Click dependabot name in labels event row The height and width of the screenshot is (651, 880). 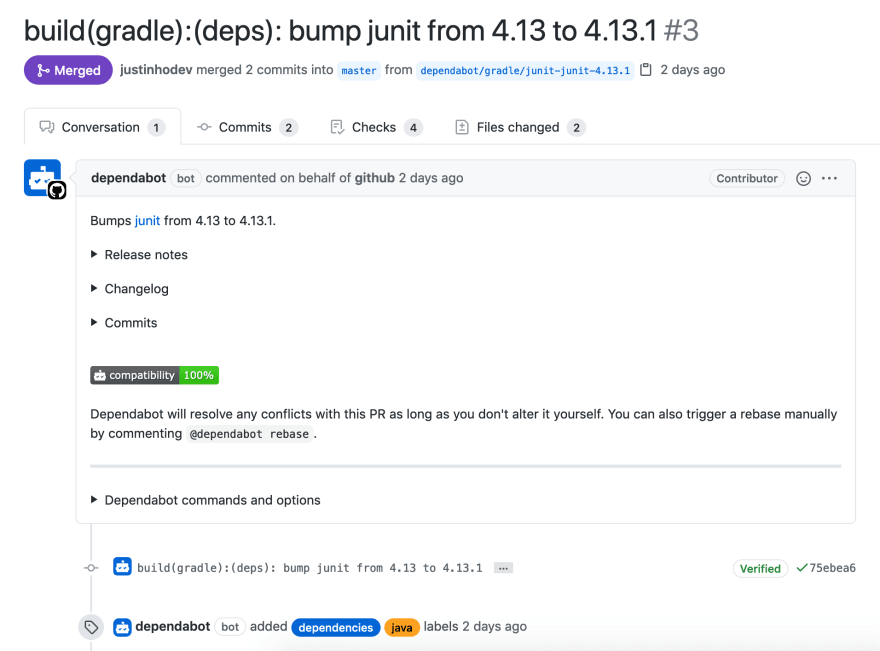click(173, 626)
